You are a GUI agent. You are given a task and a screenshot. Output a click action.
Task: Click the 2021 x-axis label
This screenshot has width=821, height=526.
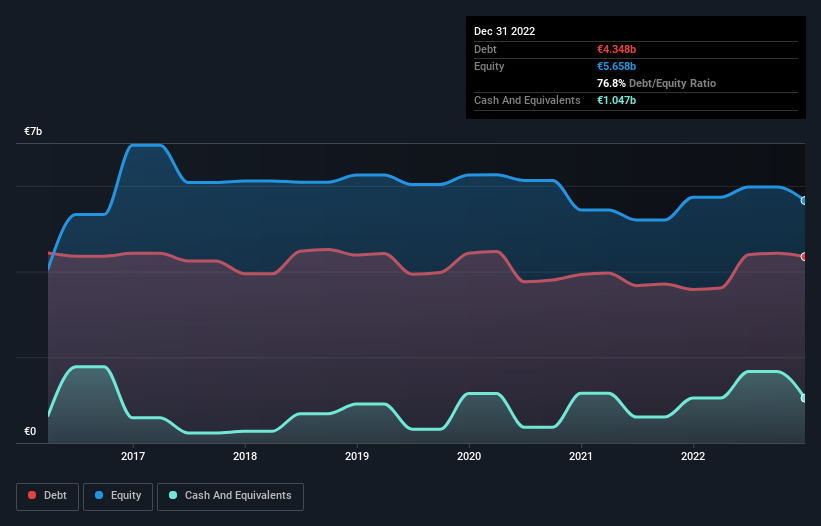pyautogui.click(x=581, y=456)
